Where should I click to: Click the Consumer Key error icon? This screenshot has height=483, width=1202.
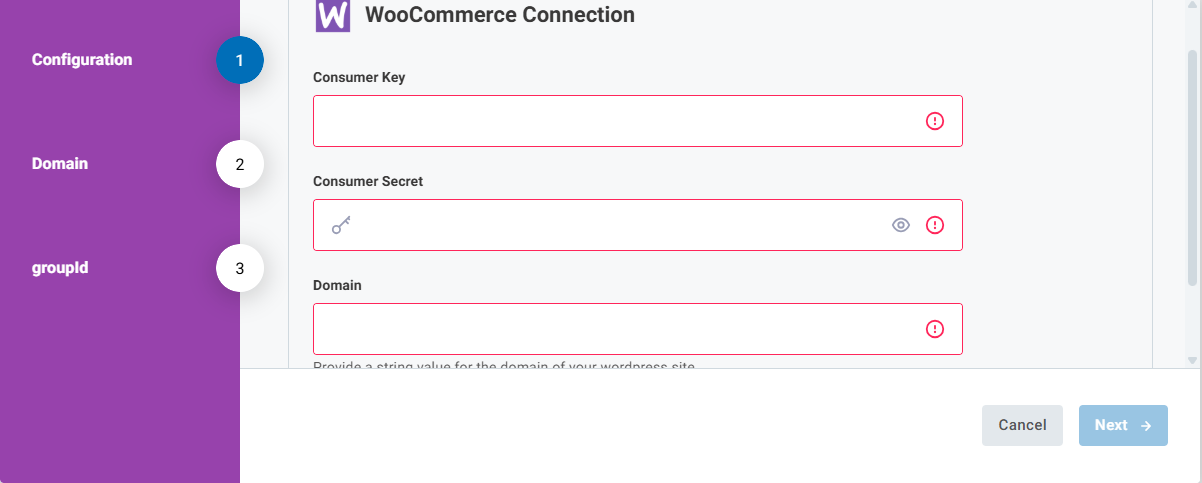(935, 121)
